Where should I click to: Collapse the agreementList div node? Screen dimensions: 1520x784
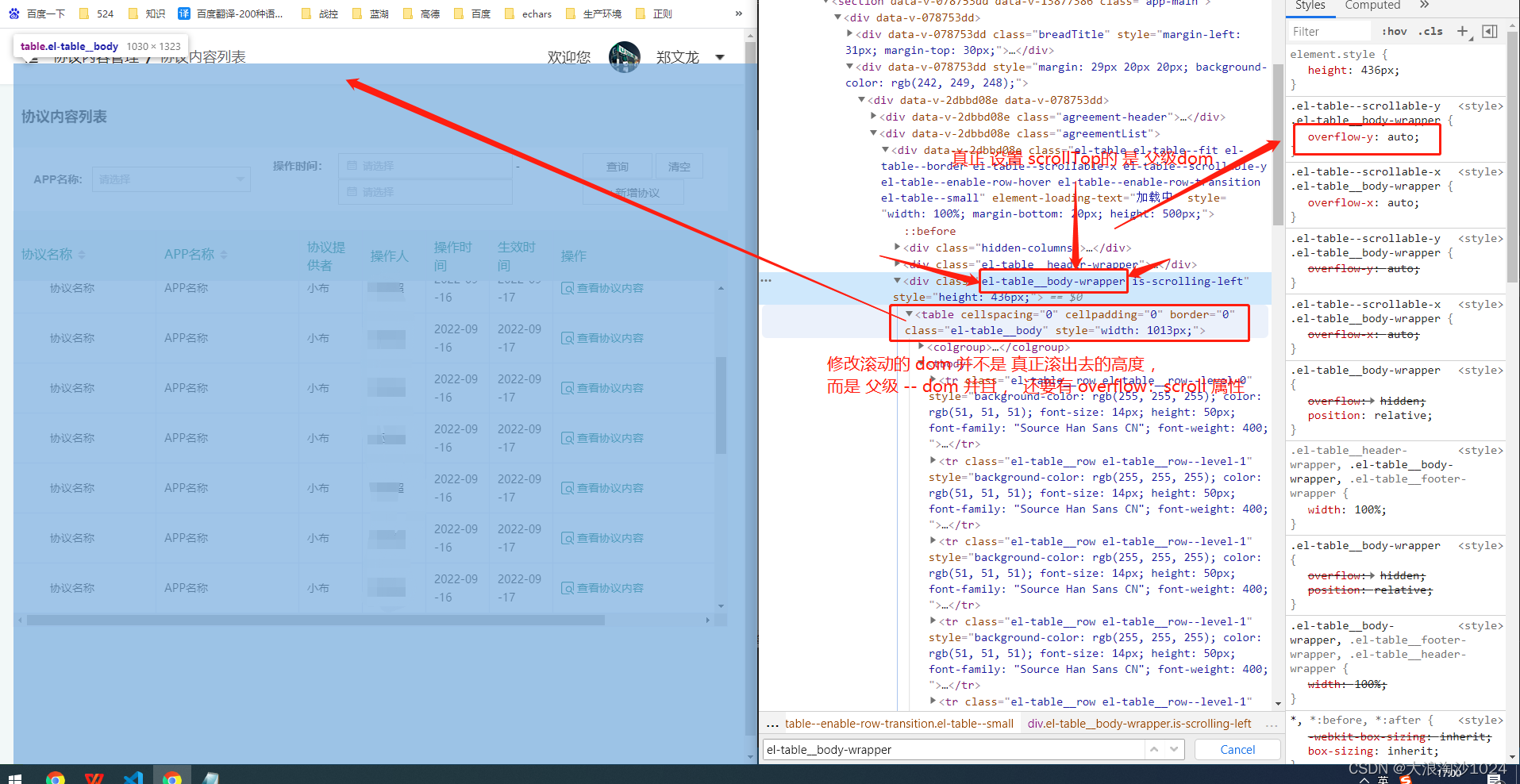point(874,133)
